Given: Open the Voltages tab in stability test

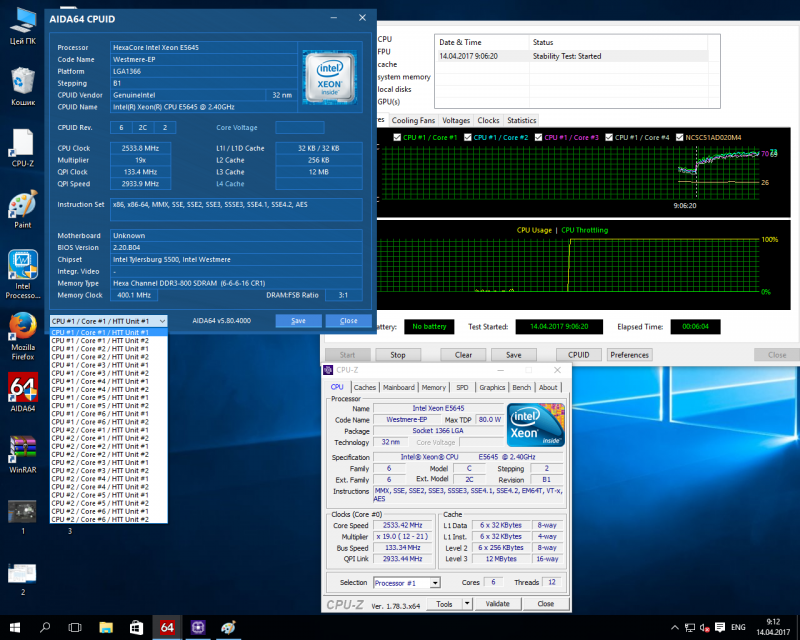Looking at the screenshot, I should [x=456, y=120].
